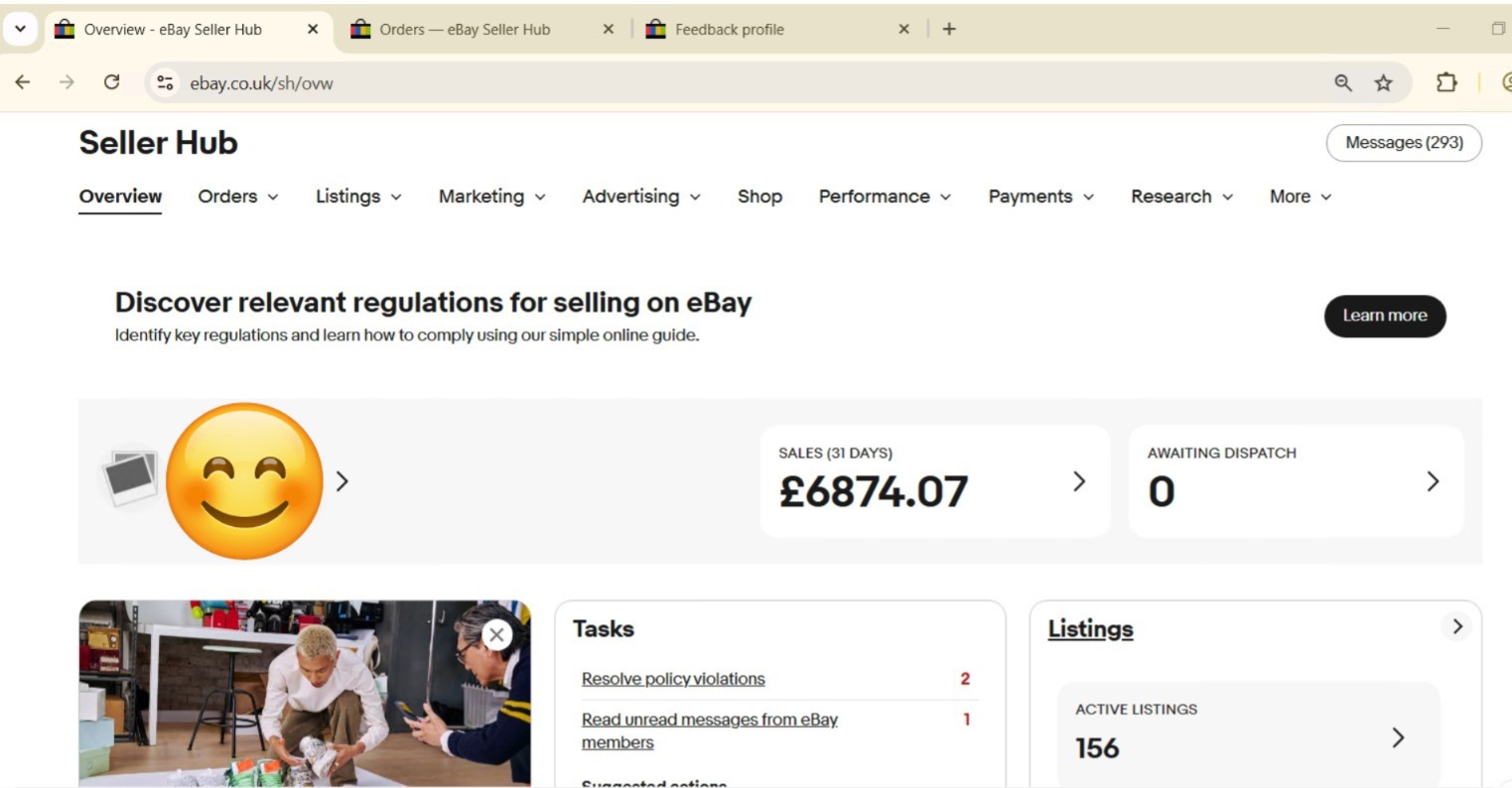Expand the Payments dropdown menu
Viewport: 1512px width, 788px height.
click(x=1041, y=197)
